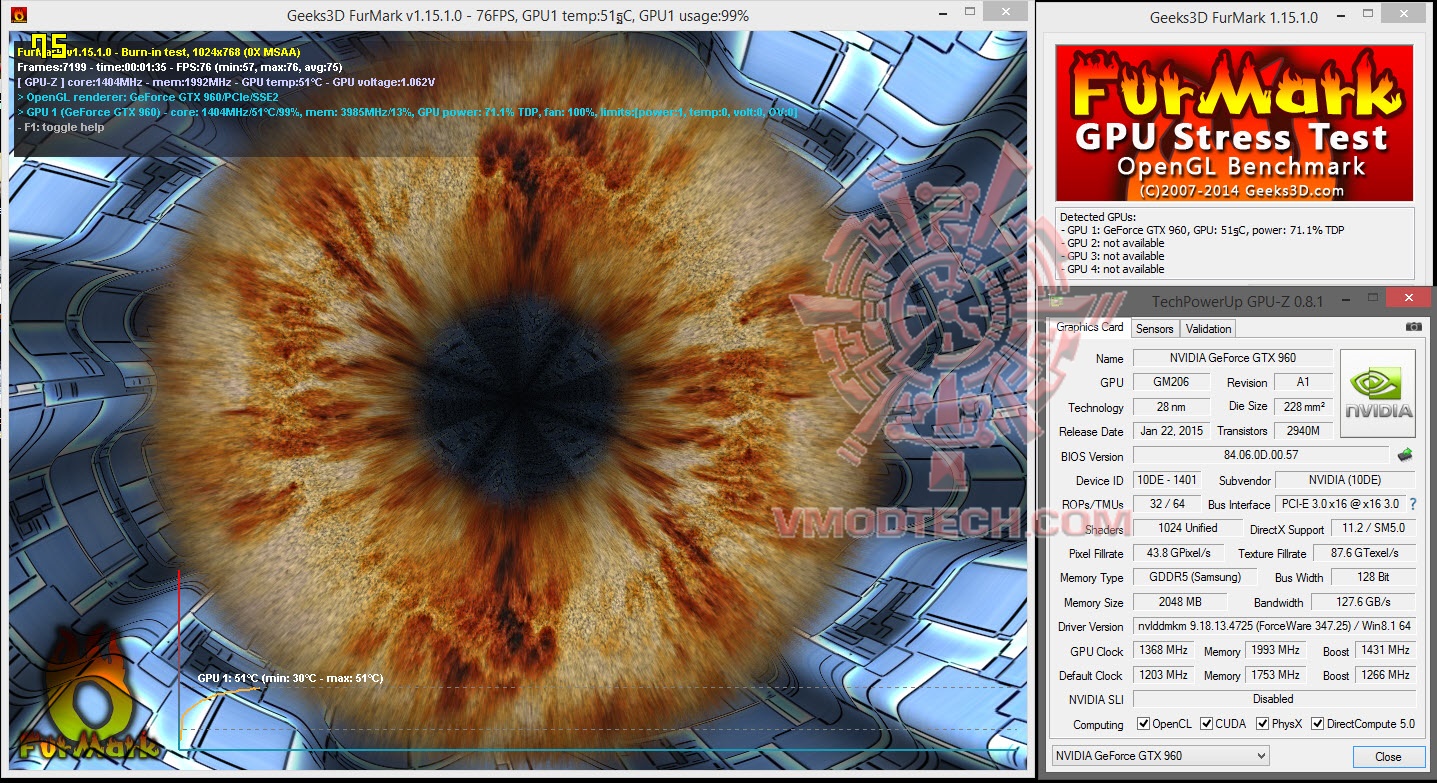Click the Close button in GPU-Z

coord(1388,757)
